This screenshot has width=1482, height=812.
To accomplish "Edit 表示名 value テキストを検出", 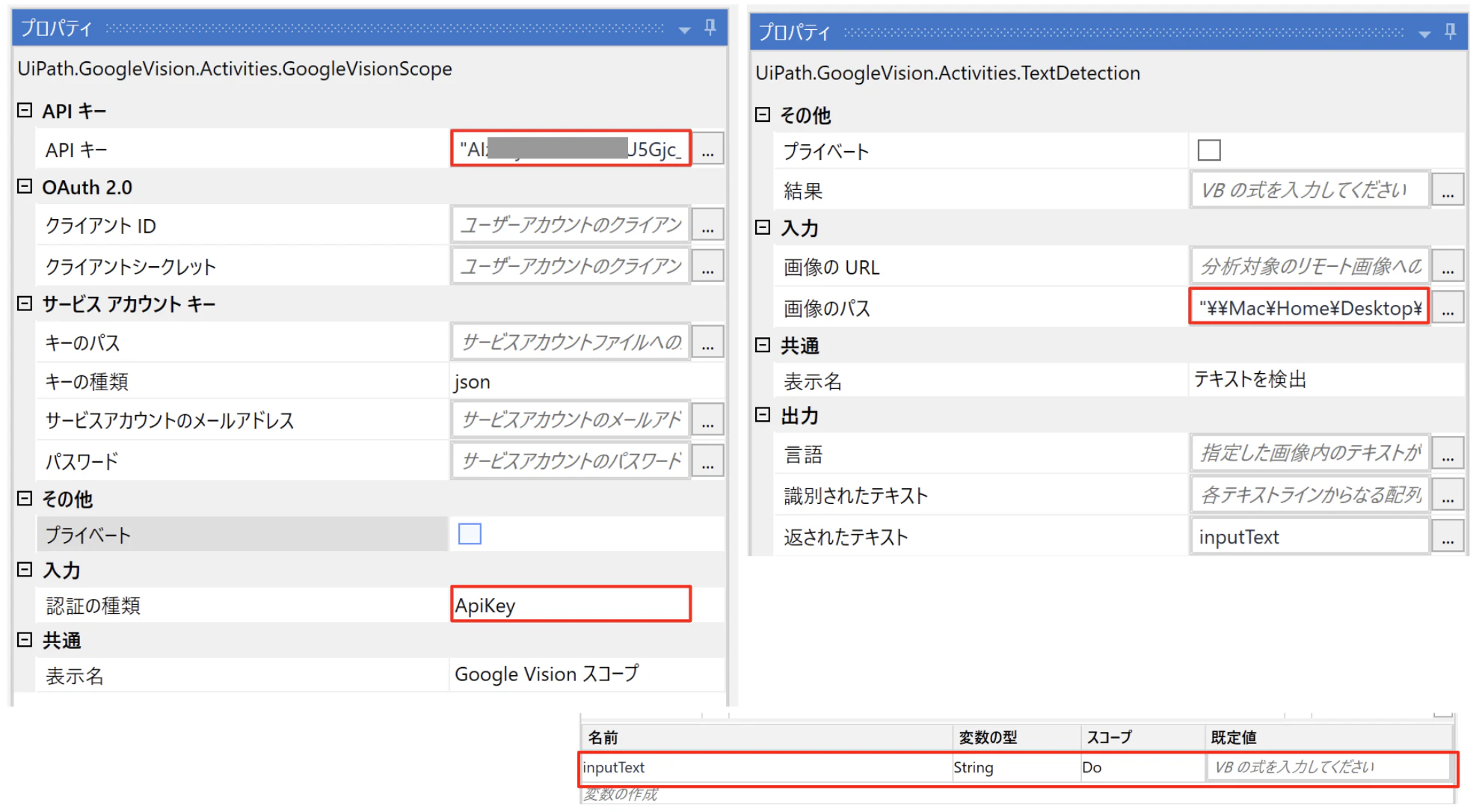I will point(1325,380).
